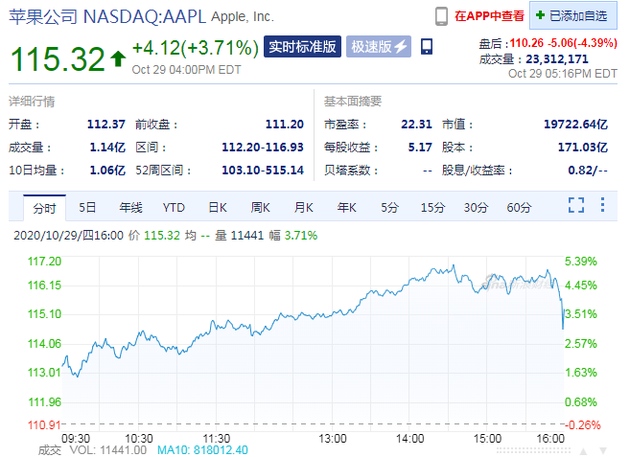Screen dimensions: 630x457
Task: Click the fullscreen chart icon
Action: (x=576, y=205)
